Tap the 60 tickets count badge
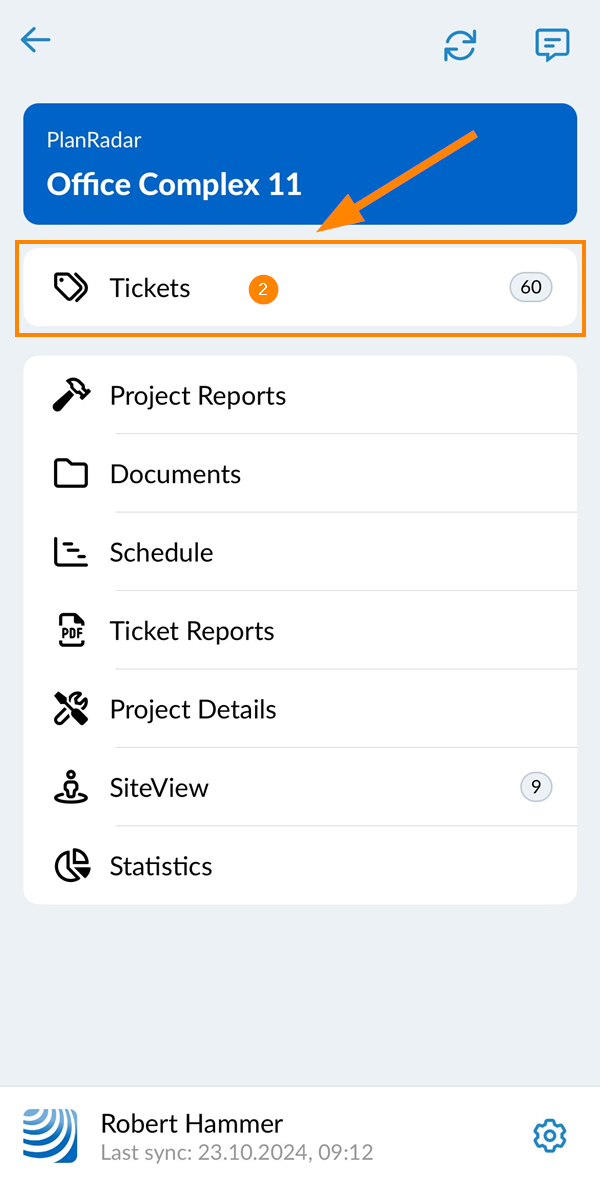This screenshot has width=600, height=1197. [531, 288]
